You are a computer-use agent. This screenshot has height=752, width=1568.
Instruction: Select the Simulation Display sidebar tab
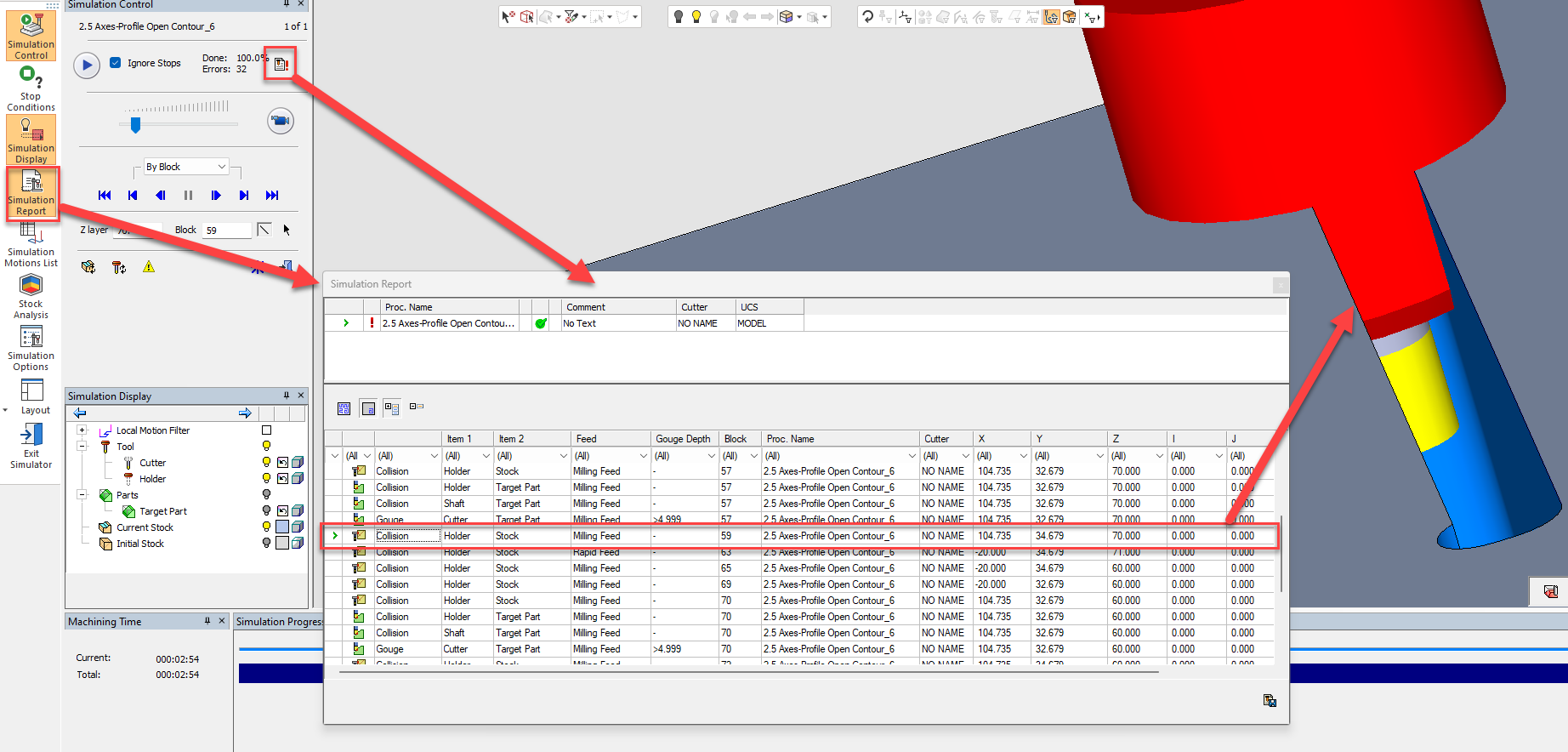point(31,140)
